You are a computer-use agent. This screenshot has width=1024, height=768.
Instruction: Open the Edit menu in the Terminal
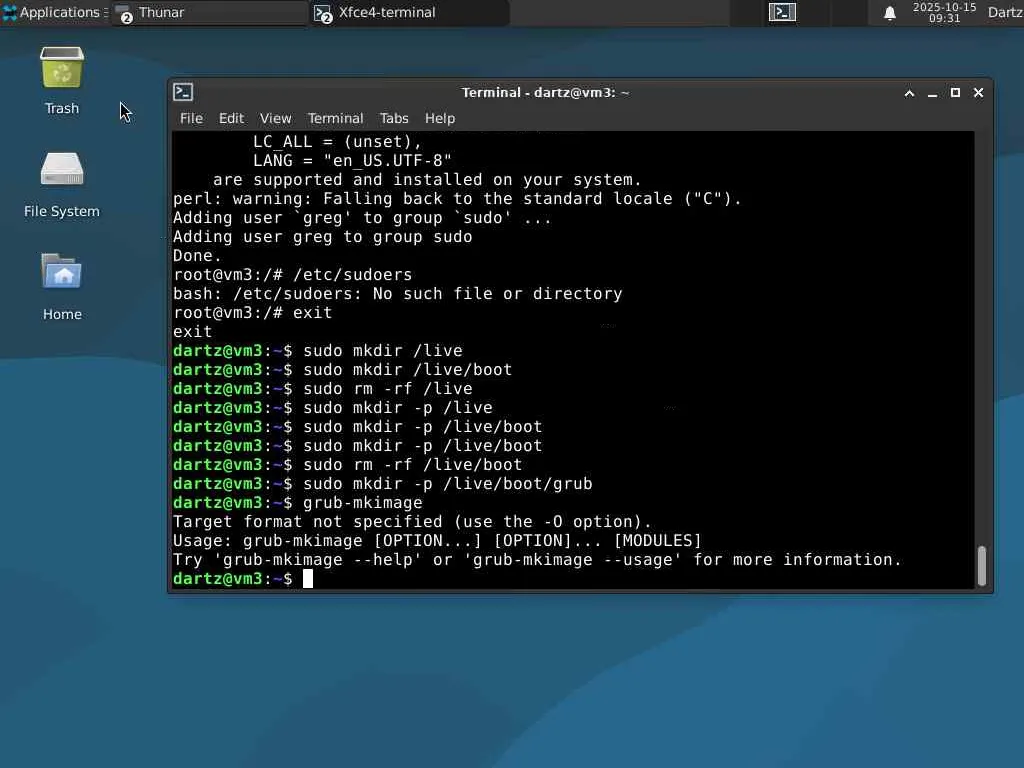coord(231,118)
